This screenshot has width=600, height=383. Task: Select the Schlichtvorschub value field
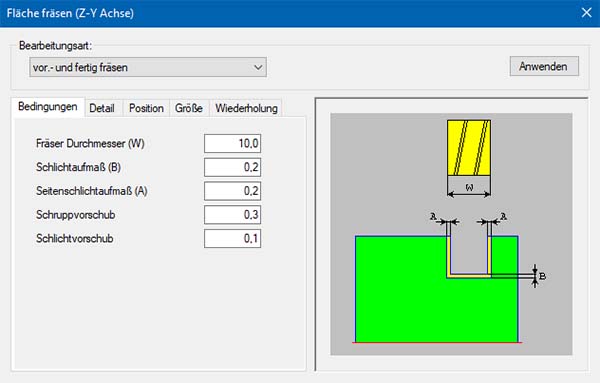tap(232, 238)
